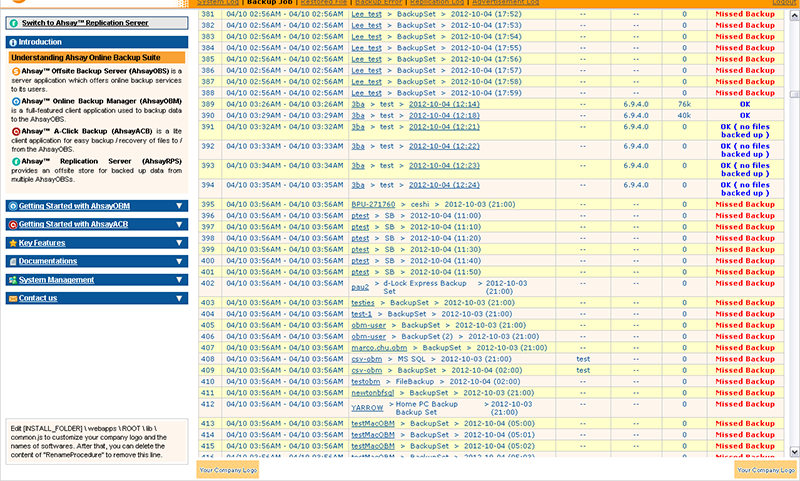
Task: Click the right Your Company Logo image
Action: coord(766,470)
